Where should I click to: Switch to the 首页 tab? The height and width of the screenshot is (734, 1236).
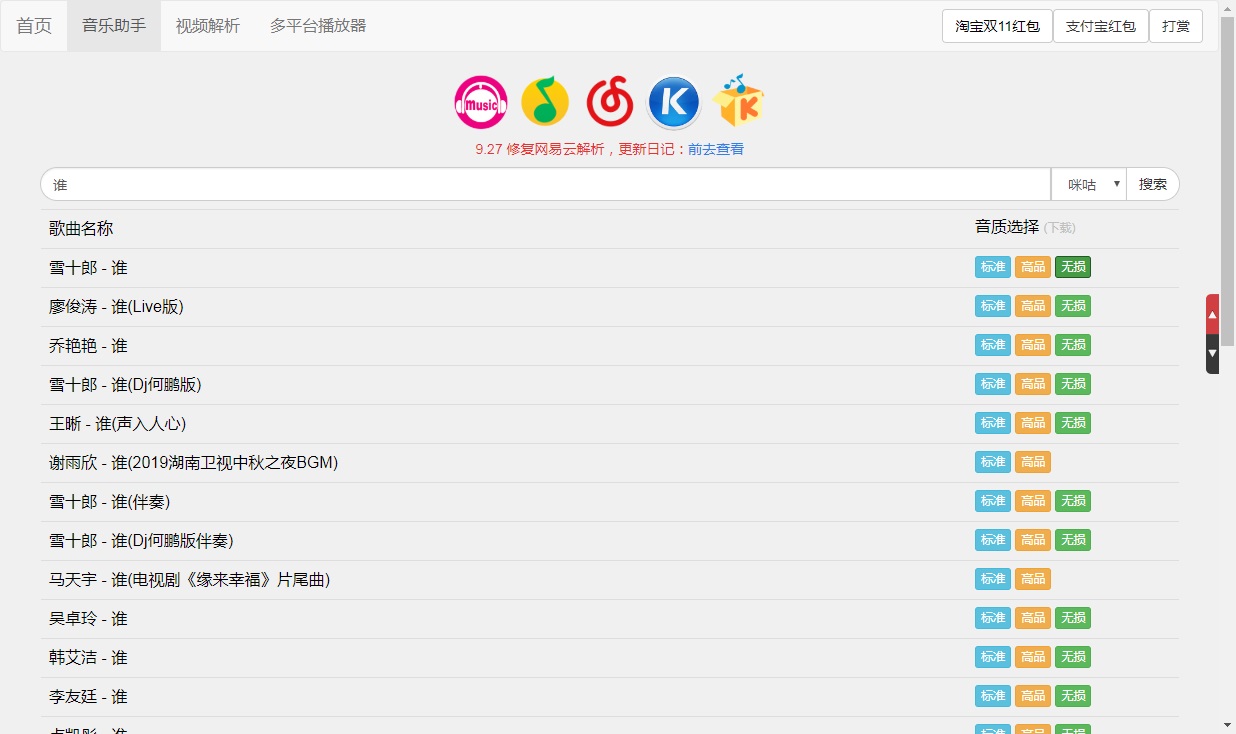[34, 26]
